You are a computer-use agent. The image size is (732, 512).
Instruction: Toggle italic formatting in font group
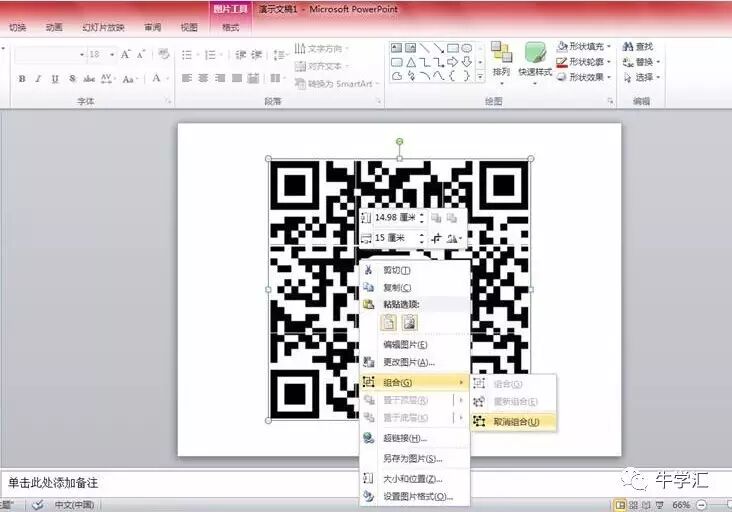(38, 78)
